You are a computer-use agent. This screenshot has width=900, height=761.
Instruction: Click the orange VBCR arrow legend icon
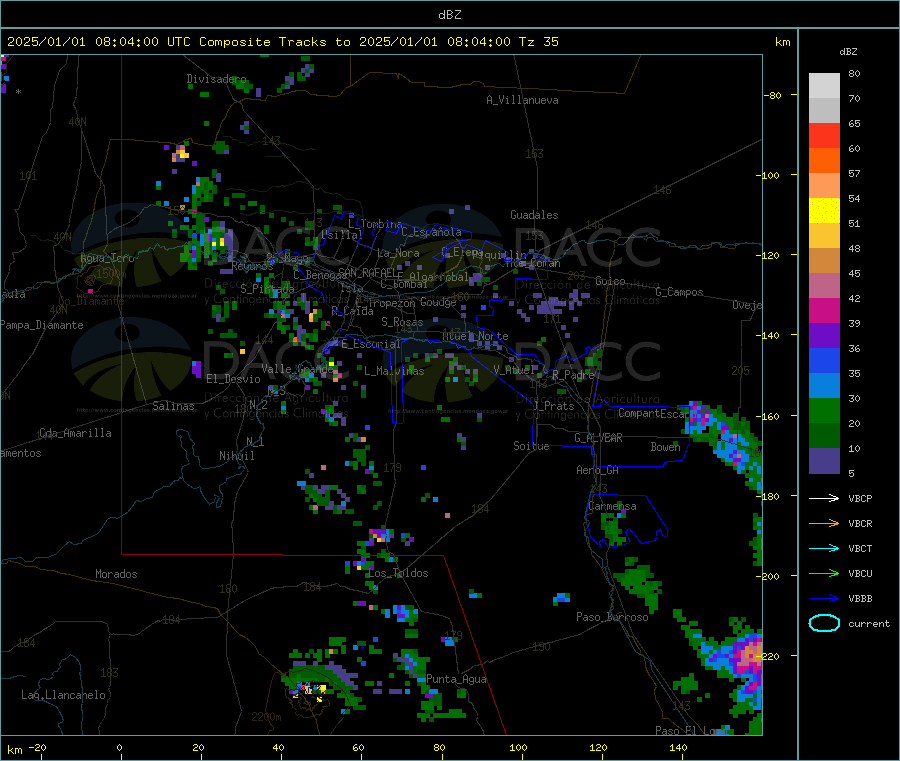tap(824, 523)
